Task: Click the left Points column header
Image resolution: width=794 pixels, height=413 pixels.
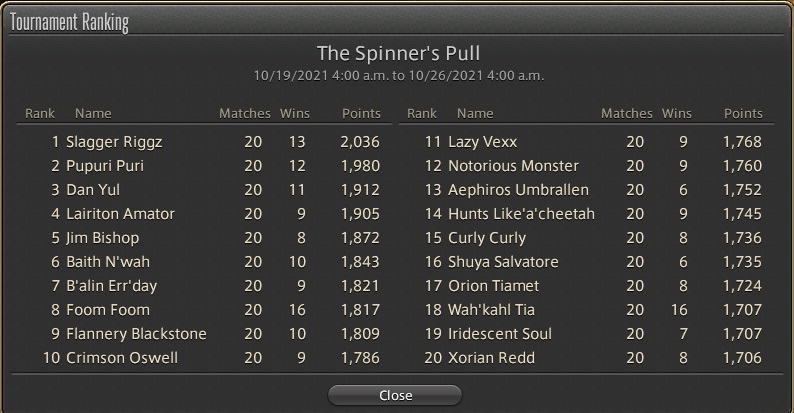Action: point(361,113)
